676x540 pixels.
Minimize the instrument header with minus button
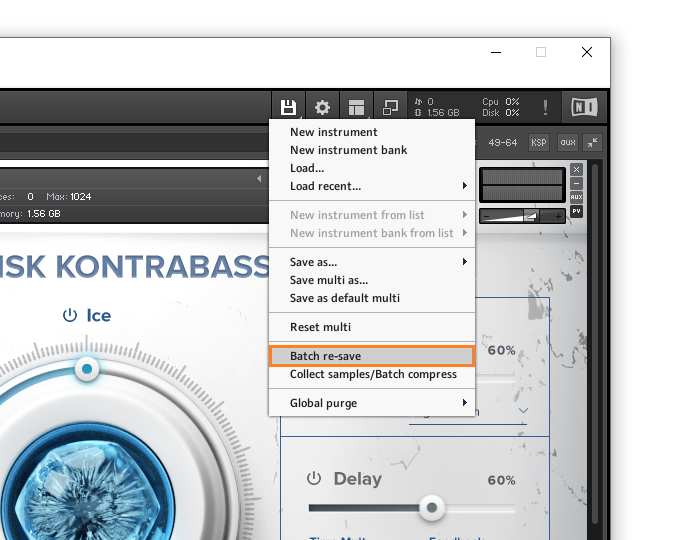[x=576, y=184]
